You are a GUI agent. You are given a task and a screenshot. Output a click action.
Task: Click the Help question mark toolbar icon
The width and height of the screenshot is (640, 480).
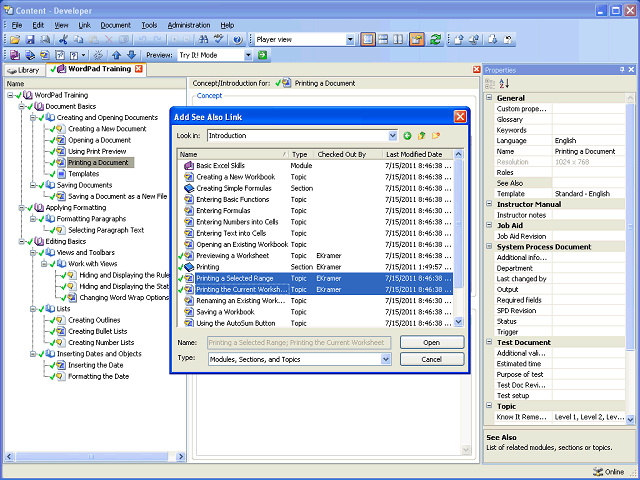[236, 39]
